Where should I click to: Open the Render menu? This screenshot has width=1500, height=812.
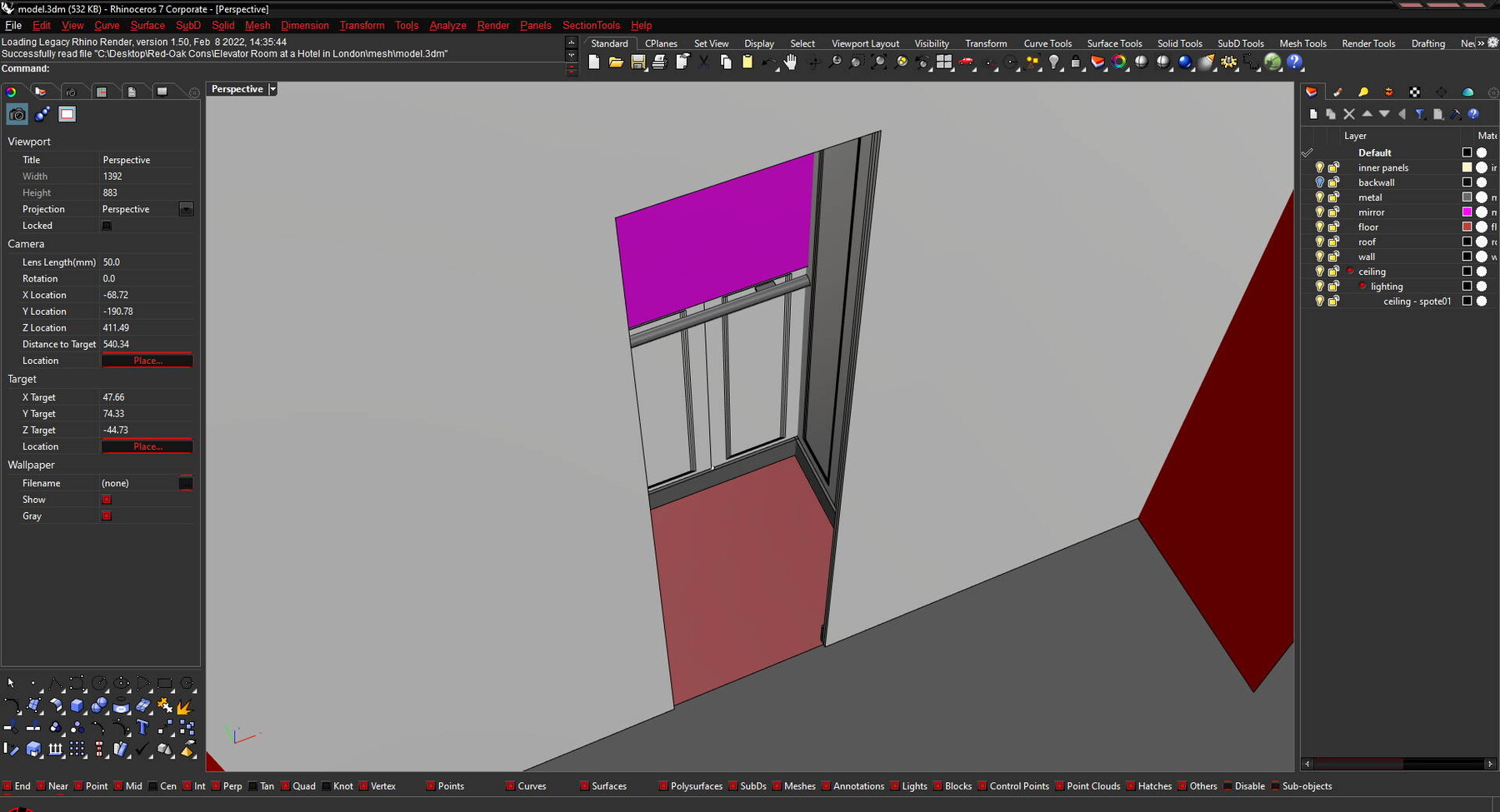[492, 25]
